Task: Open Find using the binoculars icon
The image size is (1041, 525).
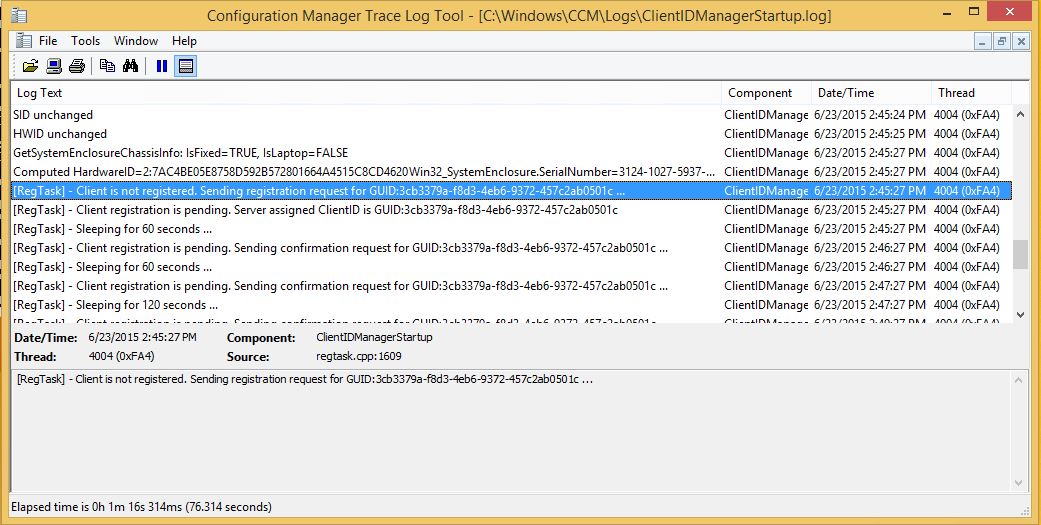Action: point(130,66)
